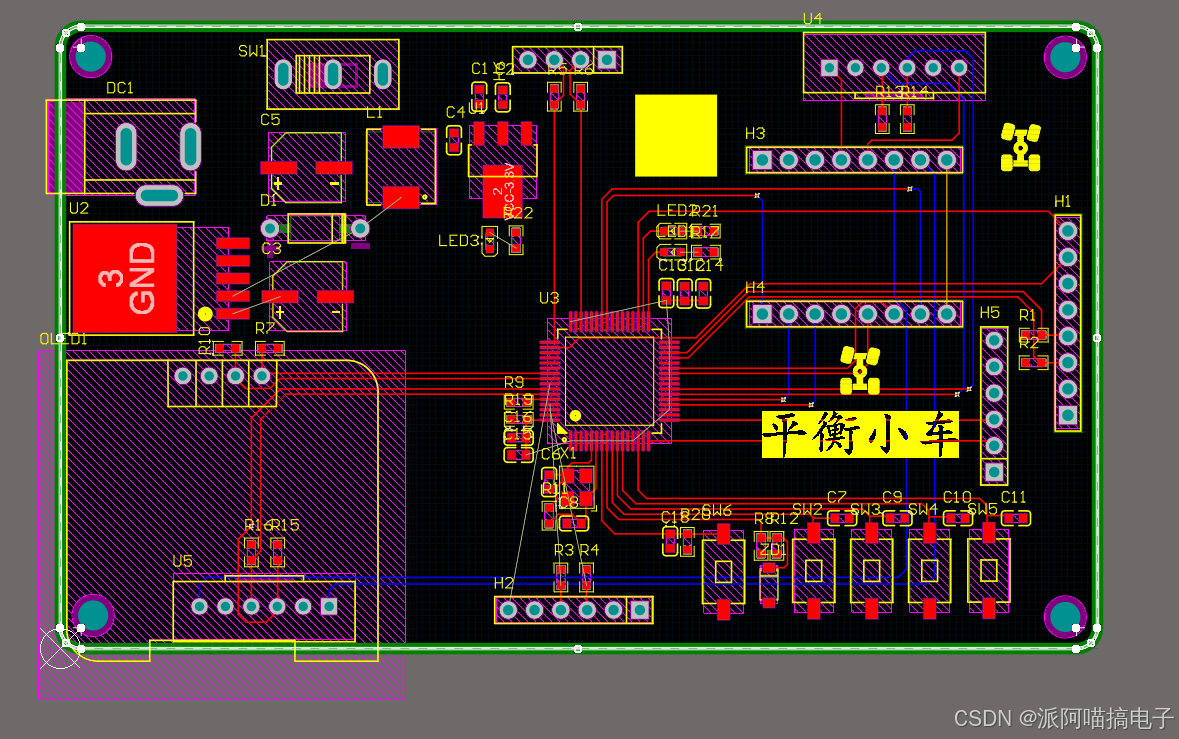Select the H1 vertical pin header
The image size is (1179, 739).
(x=1068, y=323)
